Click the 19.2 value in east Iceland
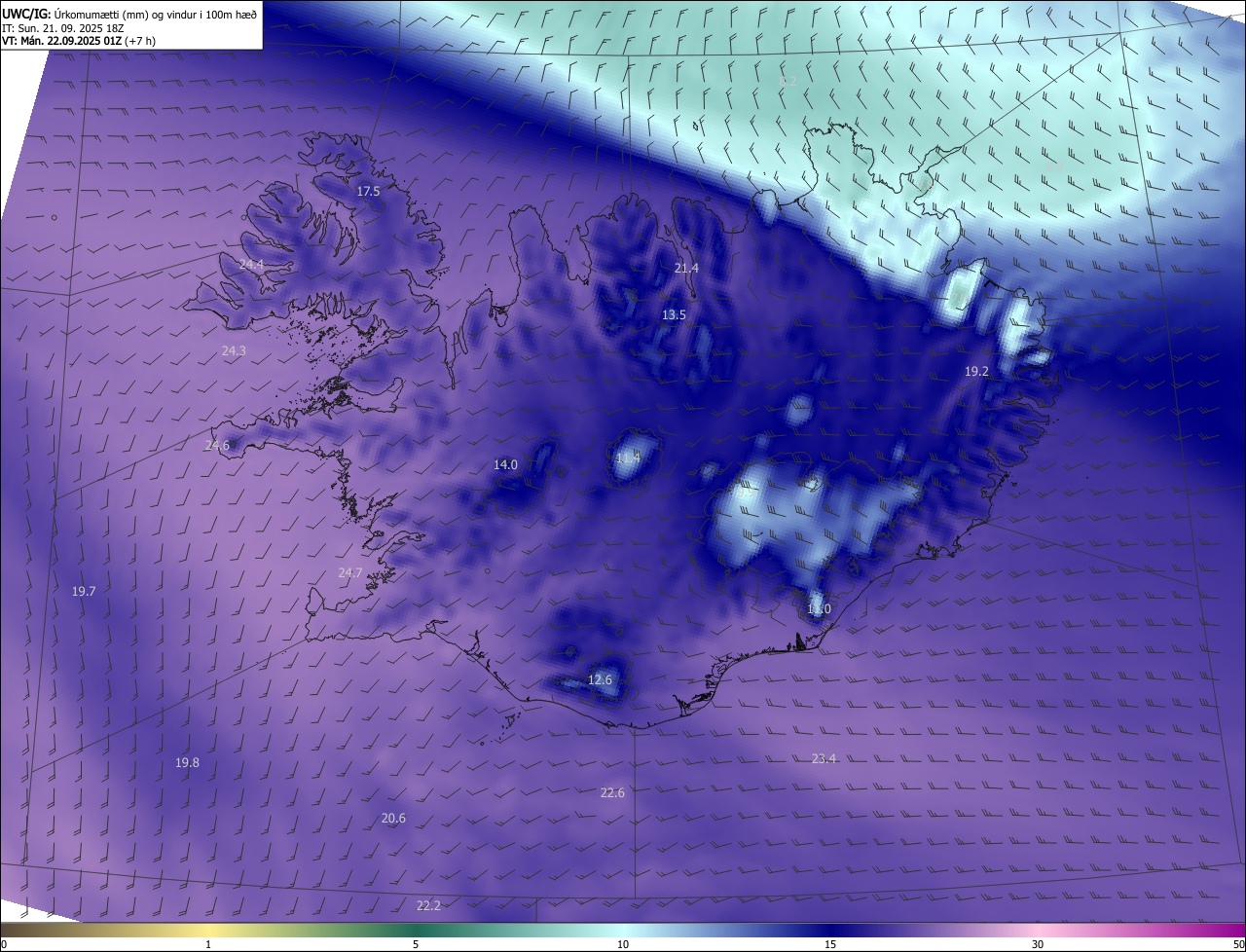 976,371
